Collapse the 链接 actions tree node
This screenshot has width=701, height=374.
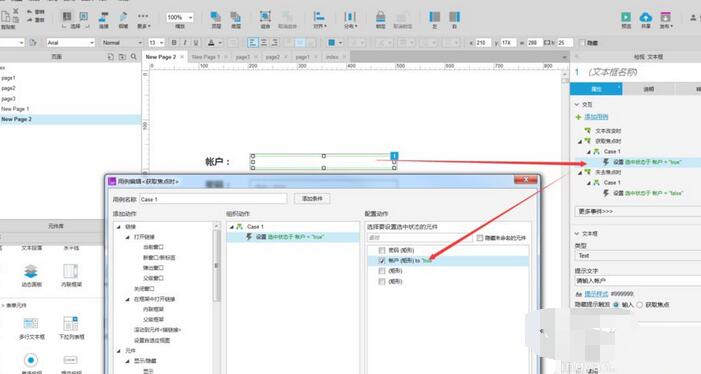(x=119, y=227)
